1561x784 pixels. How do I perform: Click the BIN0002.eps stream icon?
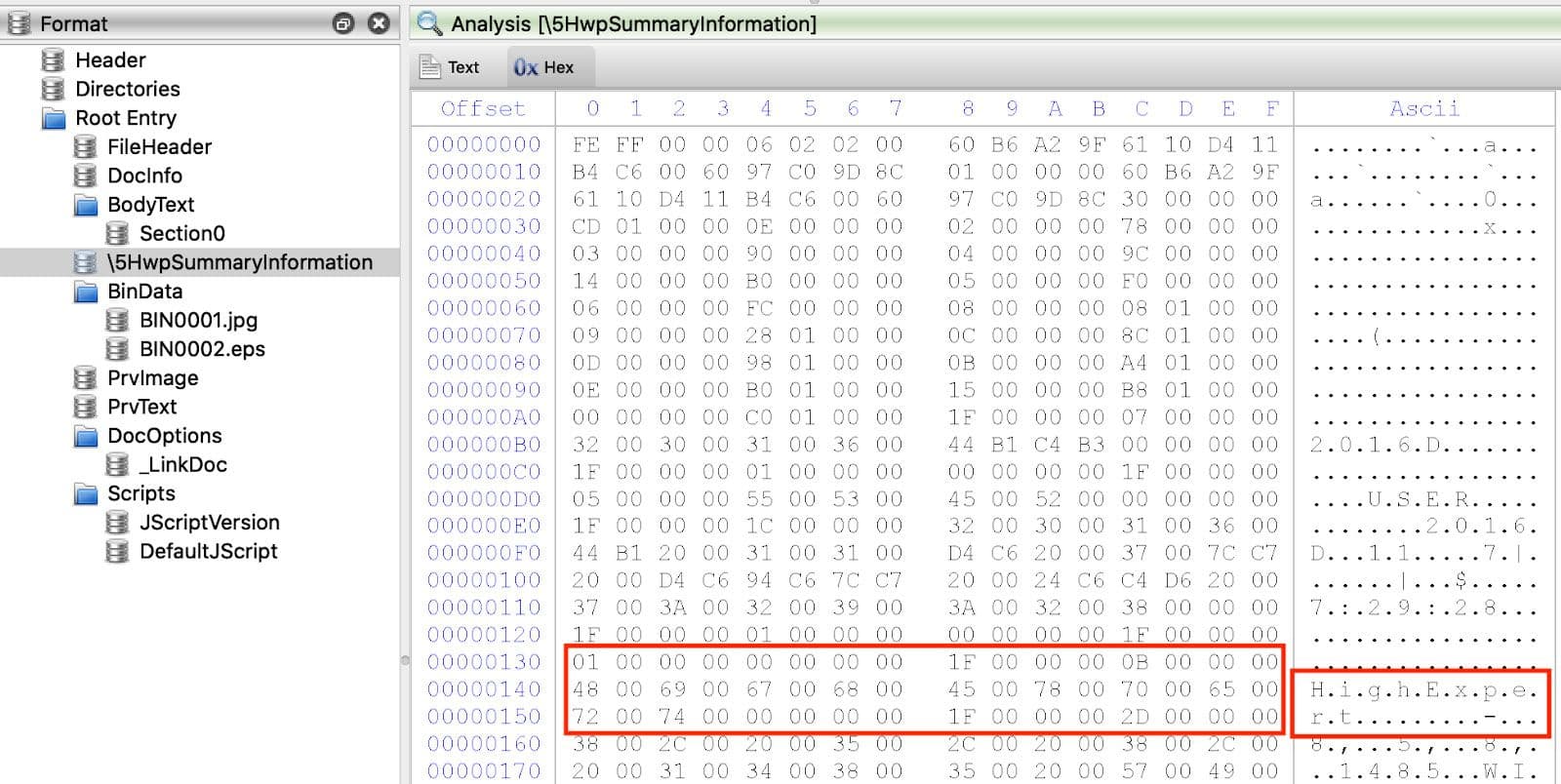pos(117,350)
